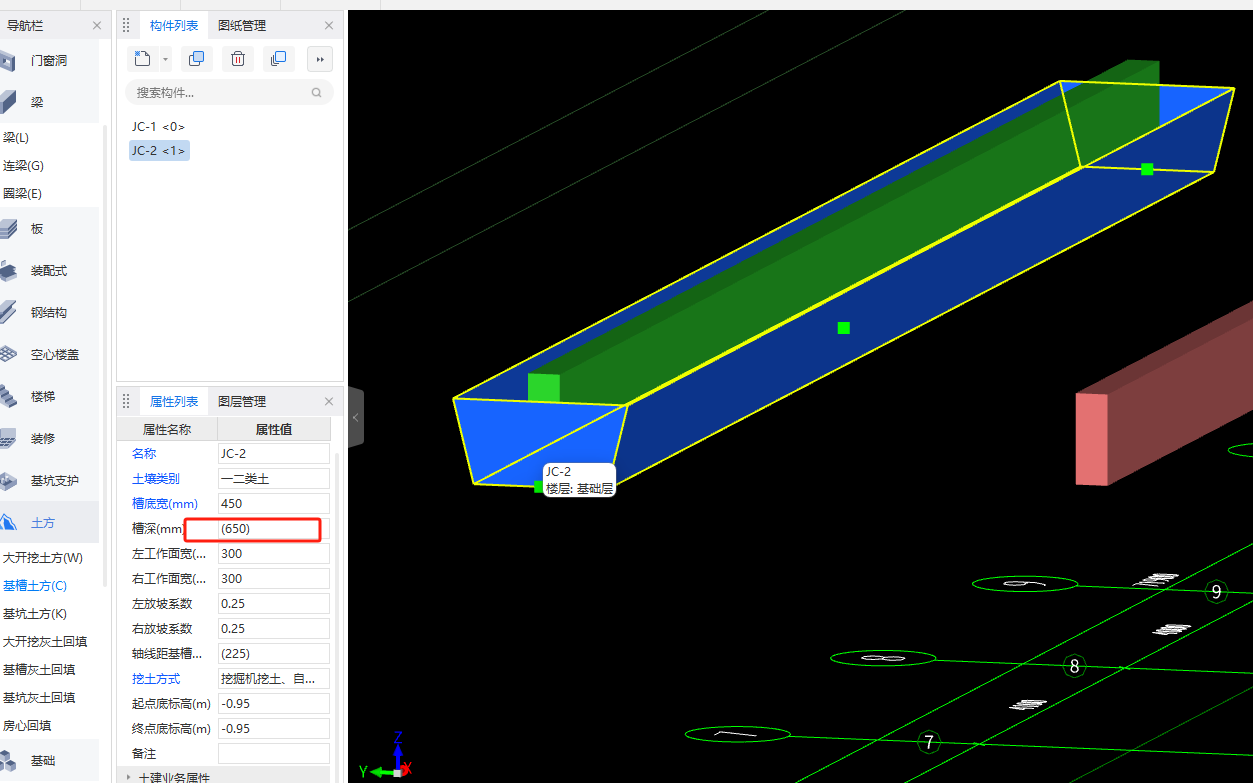Click axis bubble number 9
The width and height of the screenshot is (1253, 783).
[1216, 591]
